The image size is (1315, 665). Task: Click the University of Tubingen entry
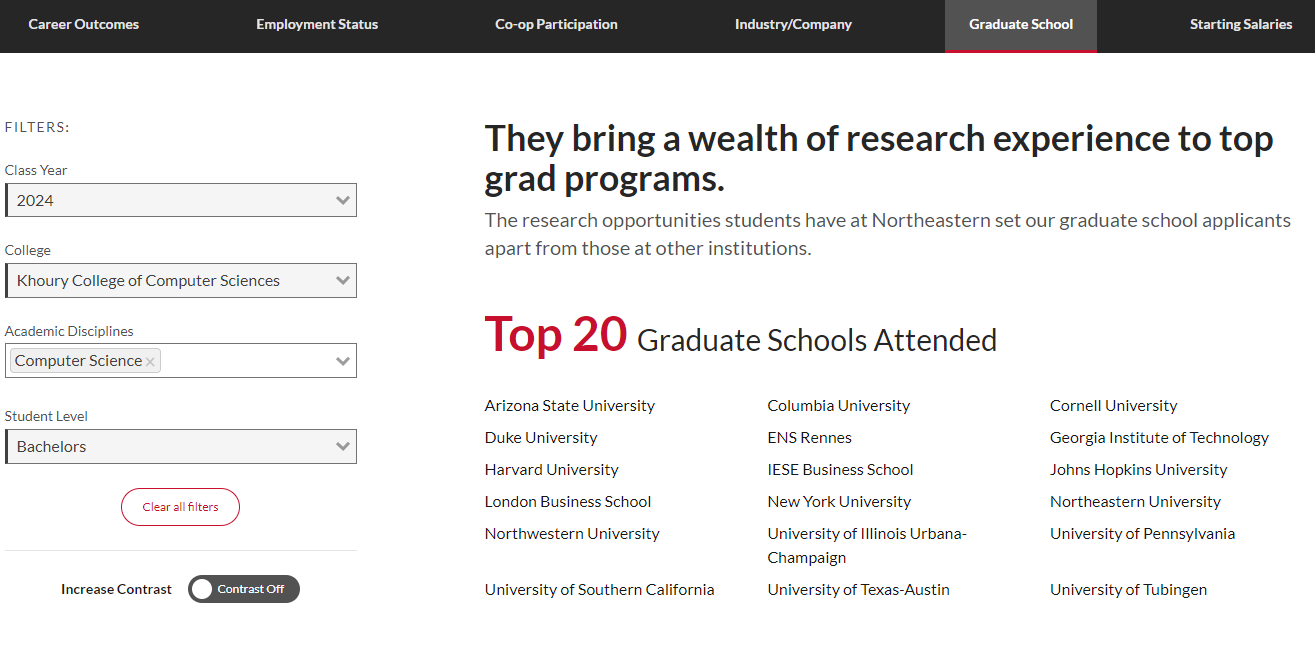[x=1128, y=590]
